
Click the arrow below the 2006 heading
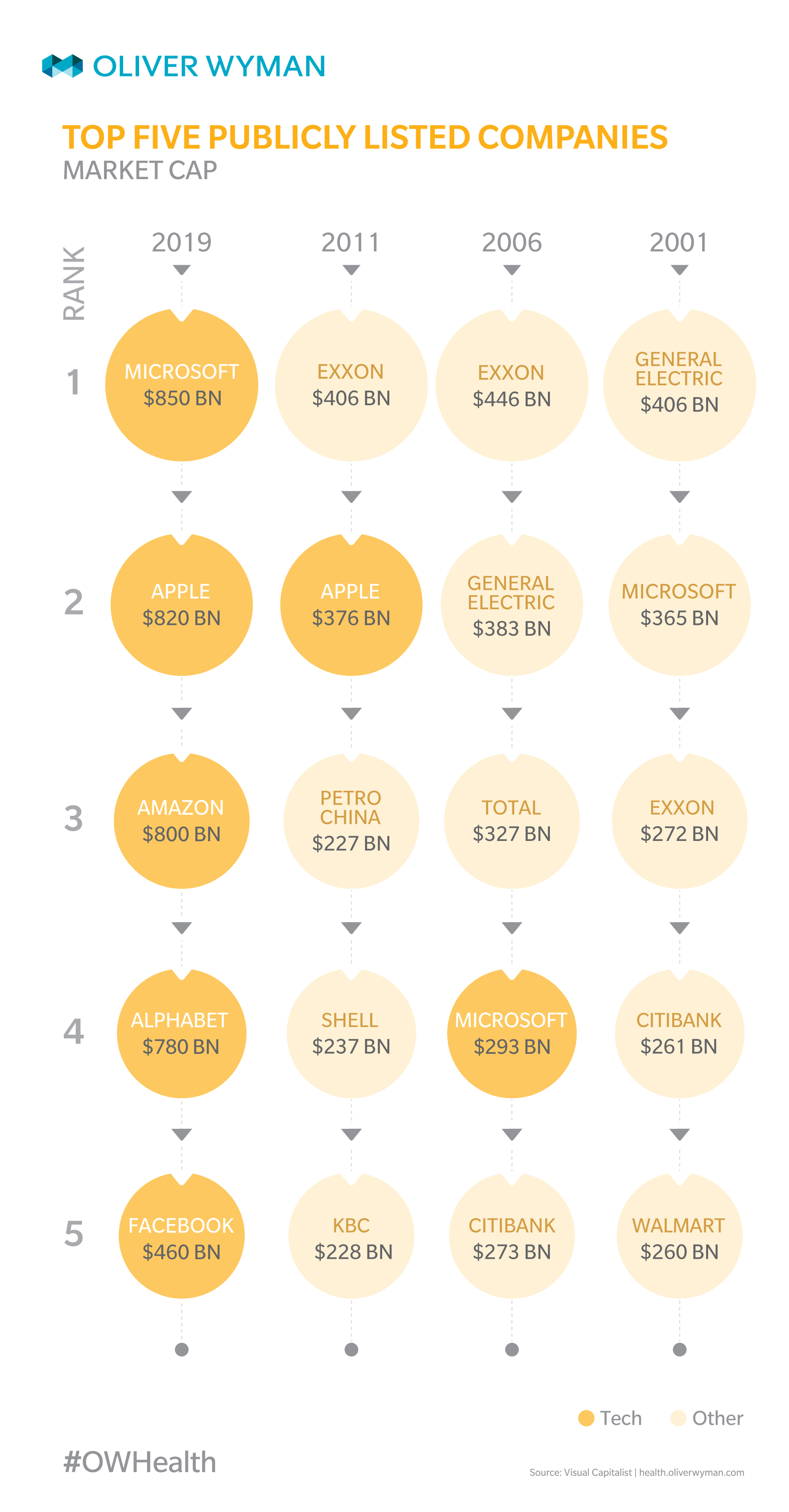[512, 270]
